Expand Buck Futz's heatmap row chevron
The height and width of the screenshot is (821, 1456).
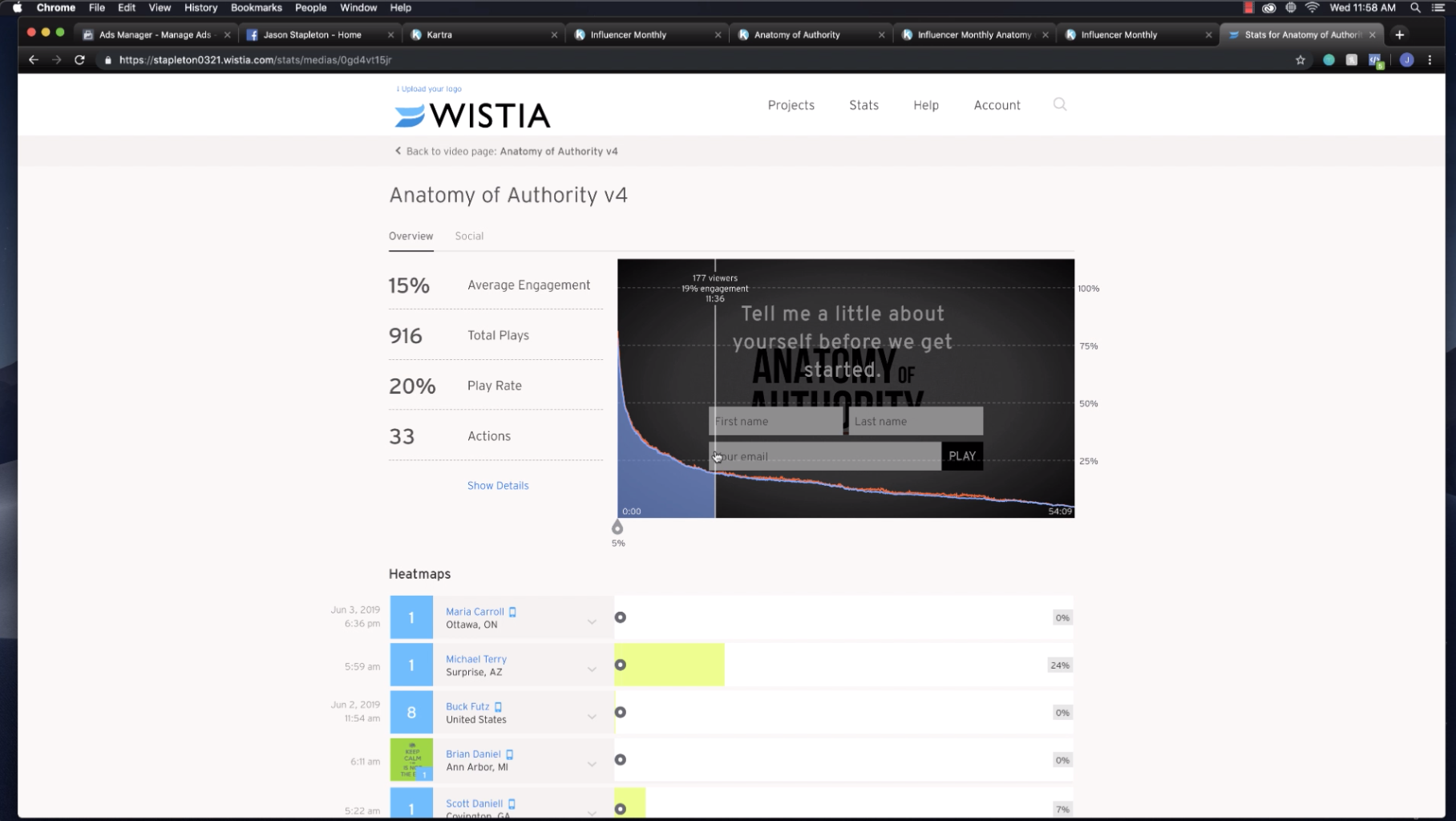(592, 716)
